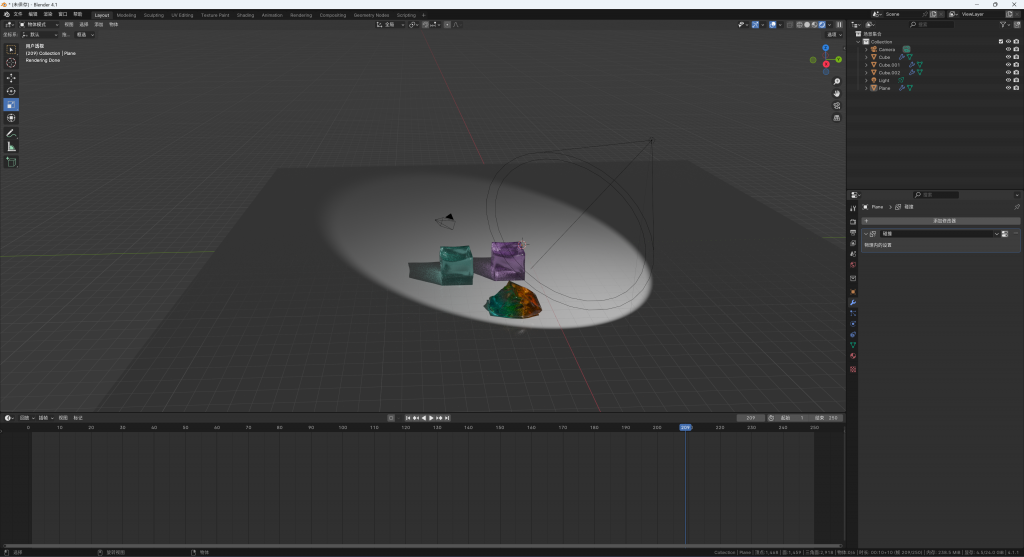The image size is (1024, 557).
Task: Click the current frame marker on the timeline
Action: click(685, 427)
